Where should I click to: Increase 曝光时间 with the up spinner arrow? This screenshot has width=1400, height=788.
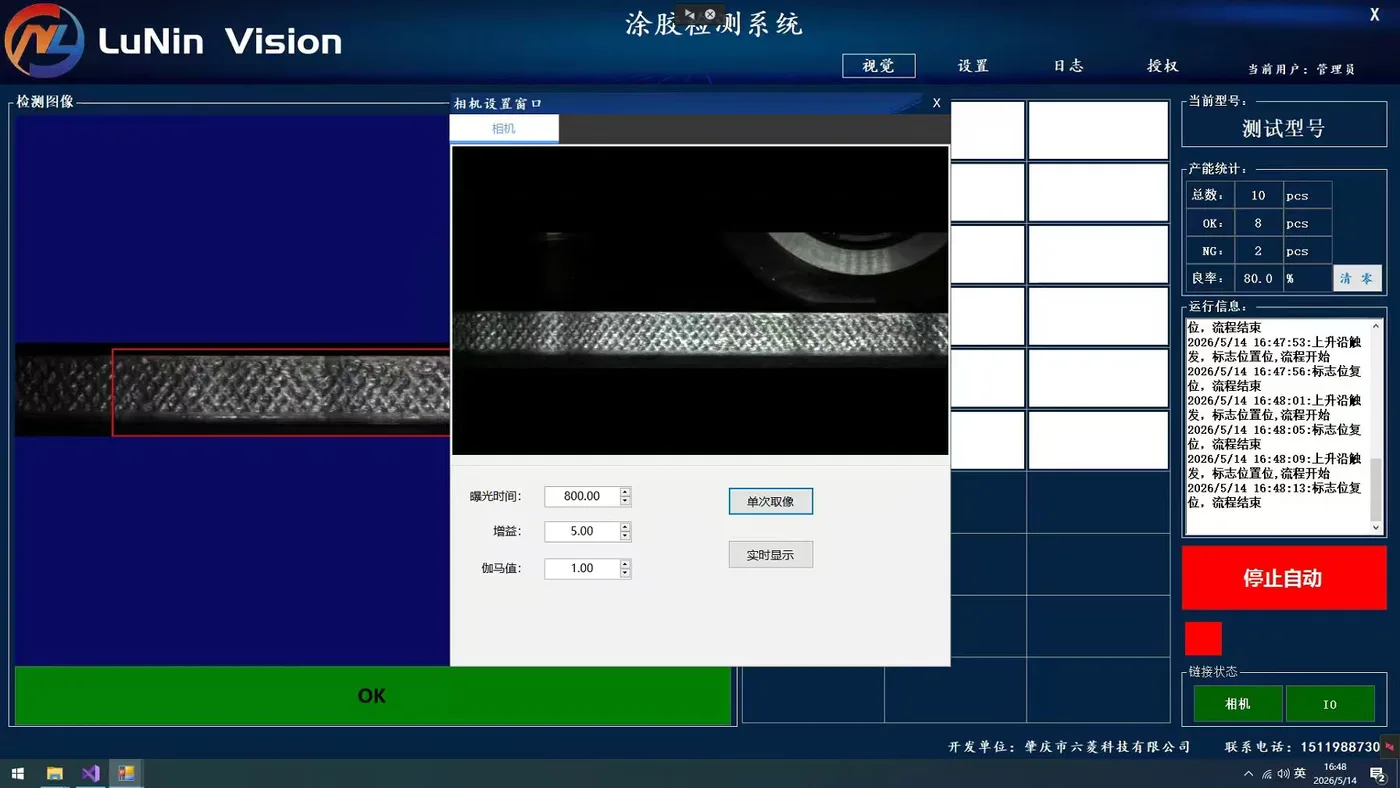pos(625,491)
